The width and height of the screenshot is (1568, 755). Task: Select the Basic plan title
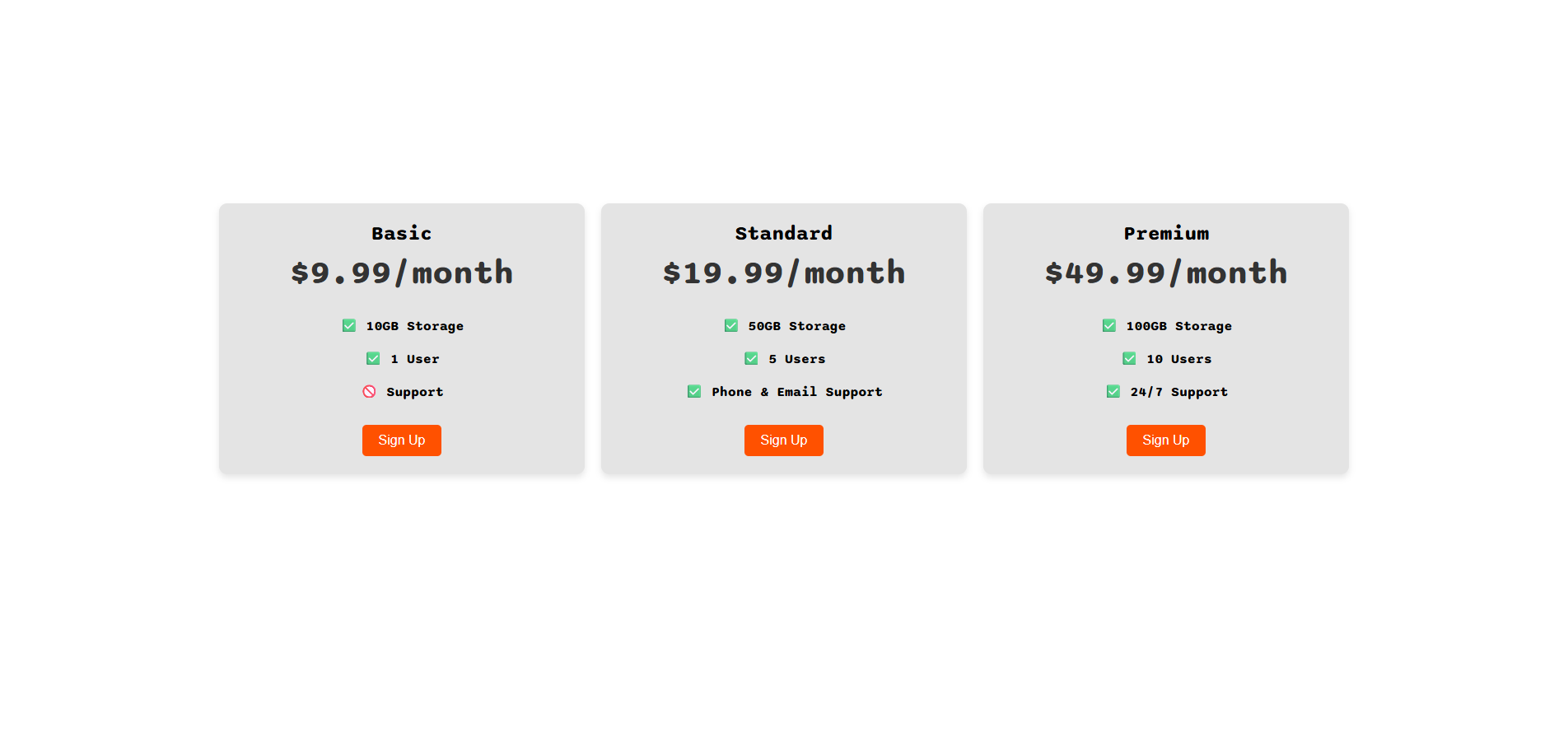401,234
